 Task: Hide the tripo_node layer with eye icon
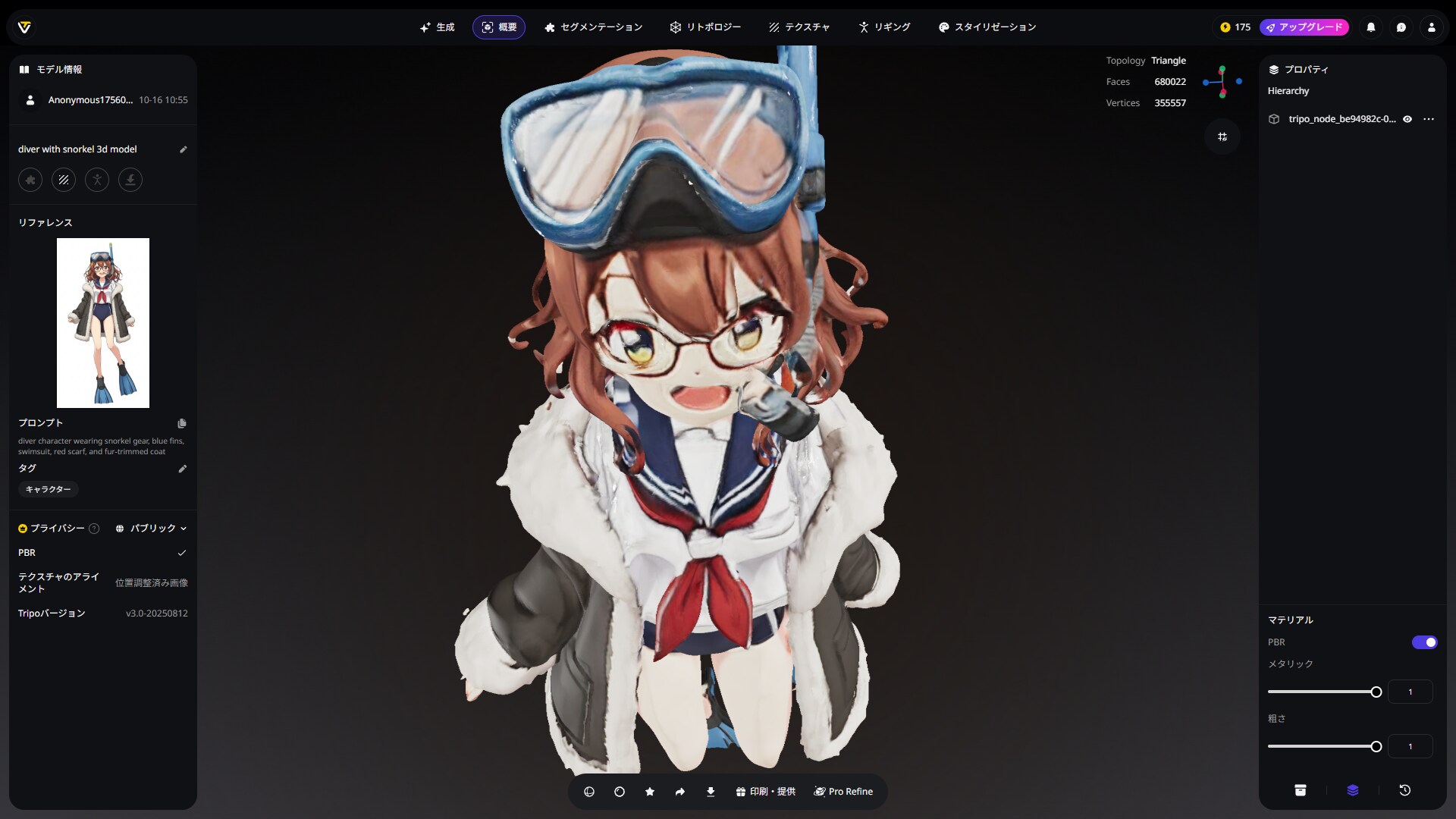point(1407,119)
